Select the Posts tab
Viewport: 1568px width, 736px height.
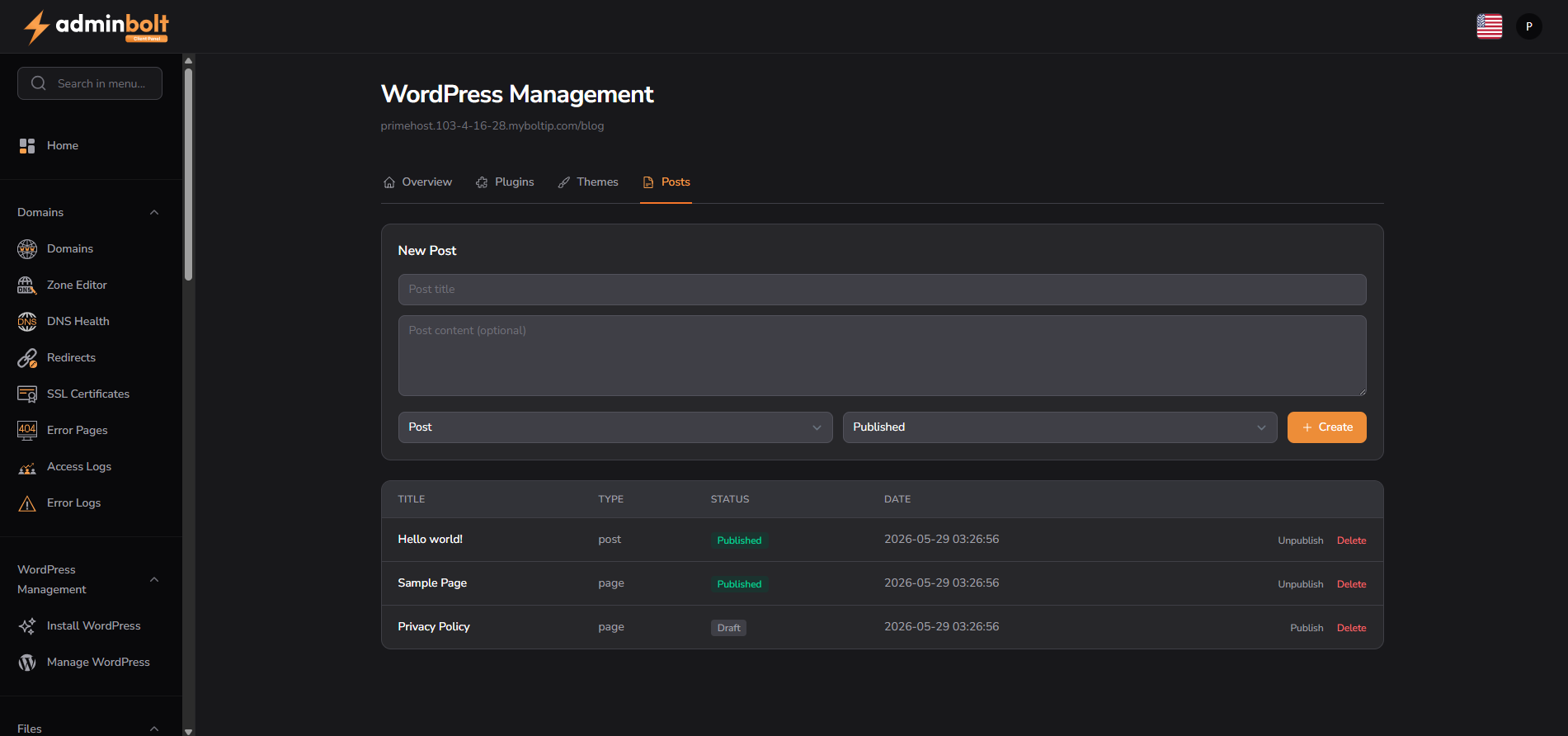pos(666,182)
